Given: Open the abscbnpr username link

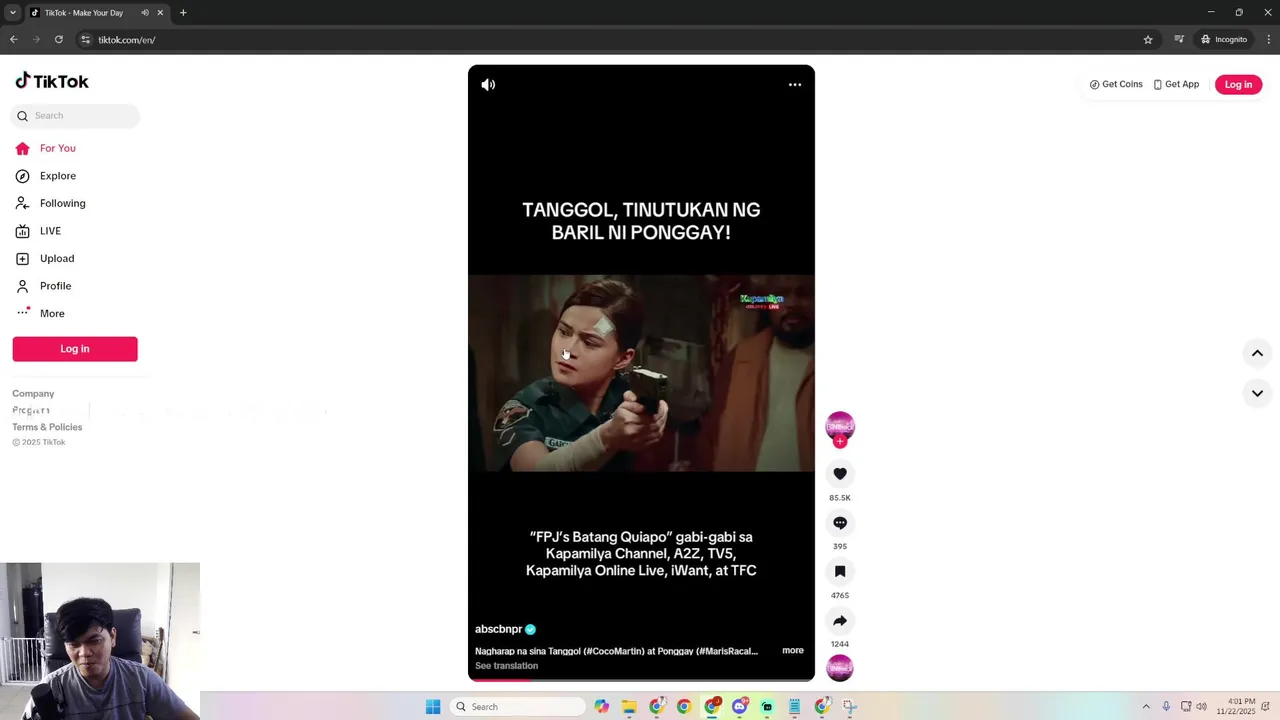Looking at the screenshot, I should click(x=498, y=629).
